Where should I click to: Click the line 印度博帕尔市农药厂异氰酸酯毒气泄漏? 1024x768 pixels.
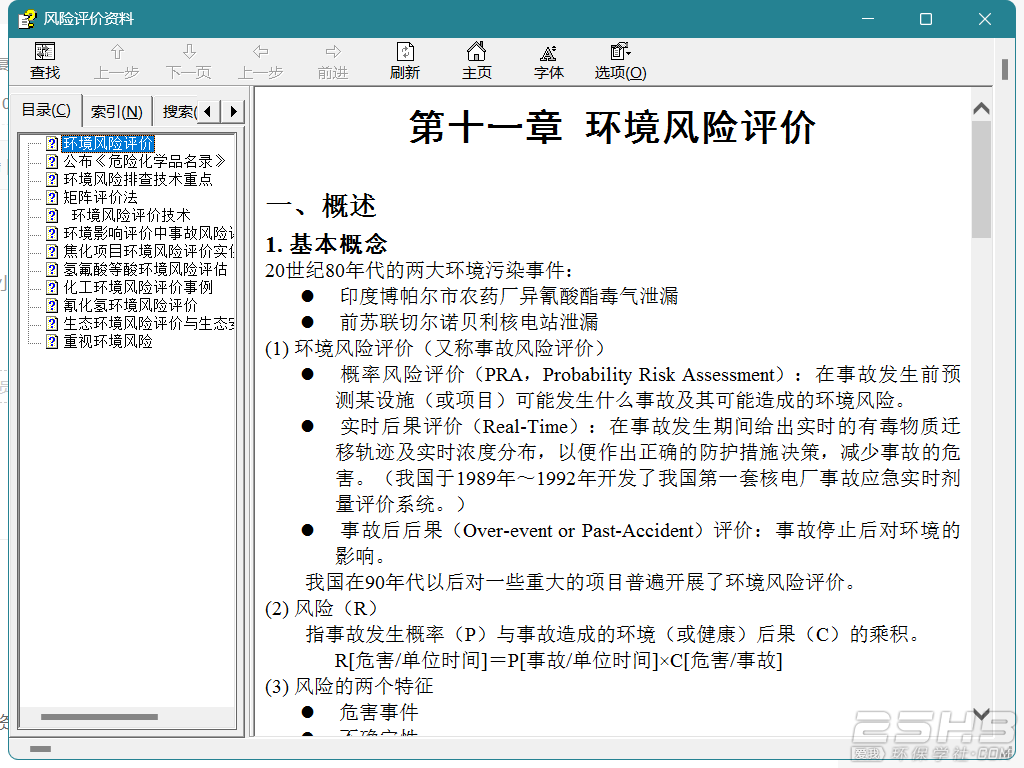tap(509, 296)
